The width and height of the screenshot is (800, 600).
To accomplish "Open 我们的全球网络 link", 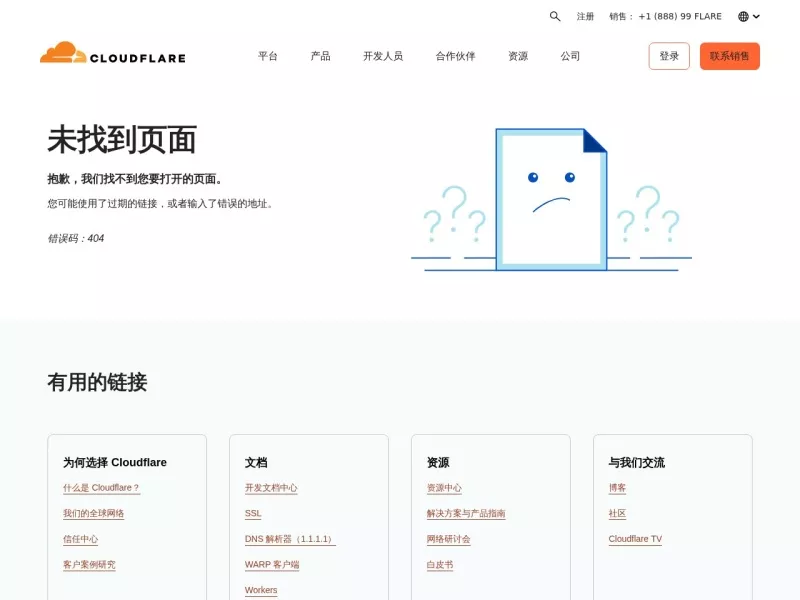I will click(x=93, y=513).
